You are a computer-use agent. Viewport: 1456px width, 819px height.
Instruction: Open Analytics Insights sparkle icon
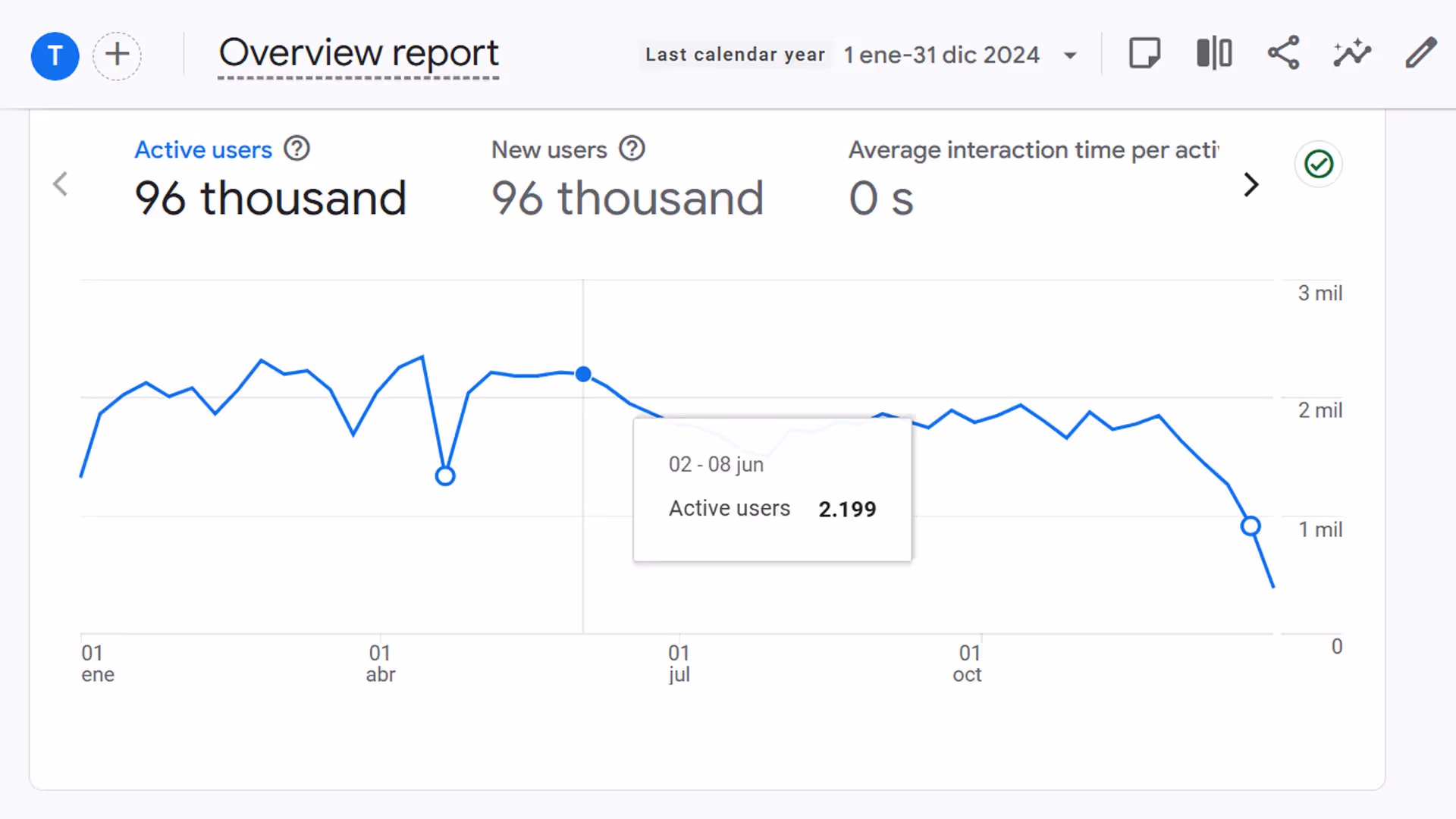pyautogui.click(x=1352, y=53)
